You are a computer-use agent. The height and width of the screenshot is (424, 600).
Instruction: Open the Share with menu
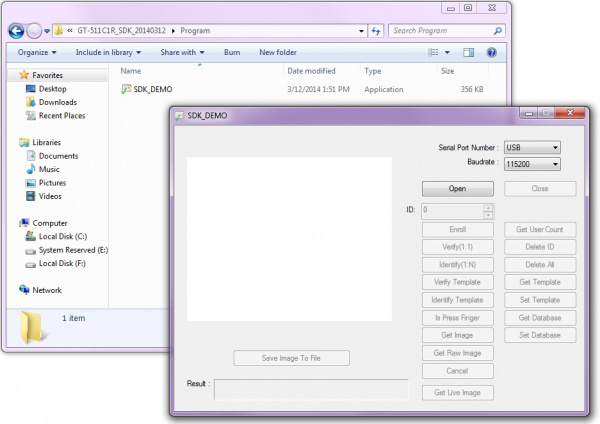coord(182,52)
